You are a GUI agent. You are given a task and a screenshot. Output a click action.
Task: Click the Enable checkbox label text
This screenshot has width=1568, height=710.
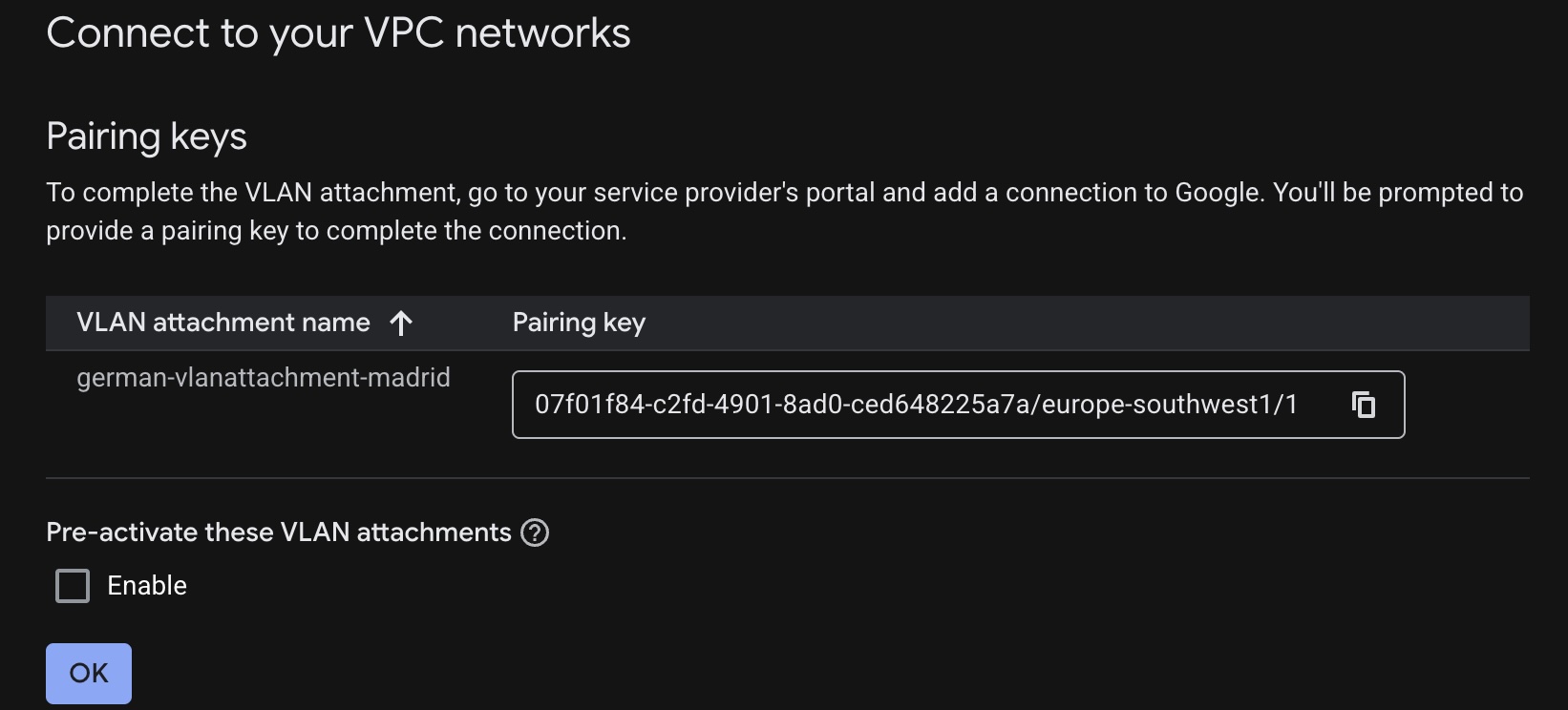tap(147, 586)
